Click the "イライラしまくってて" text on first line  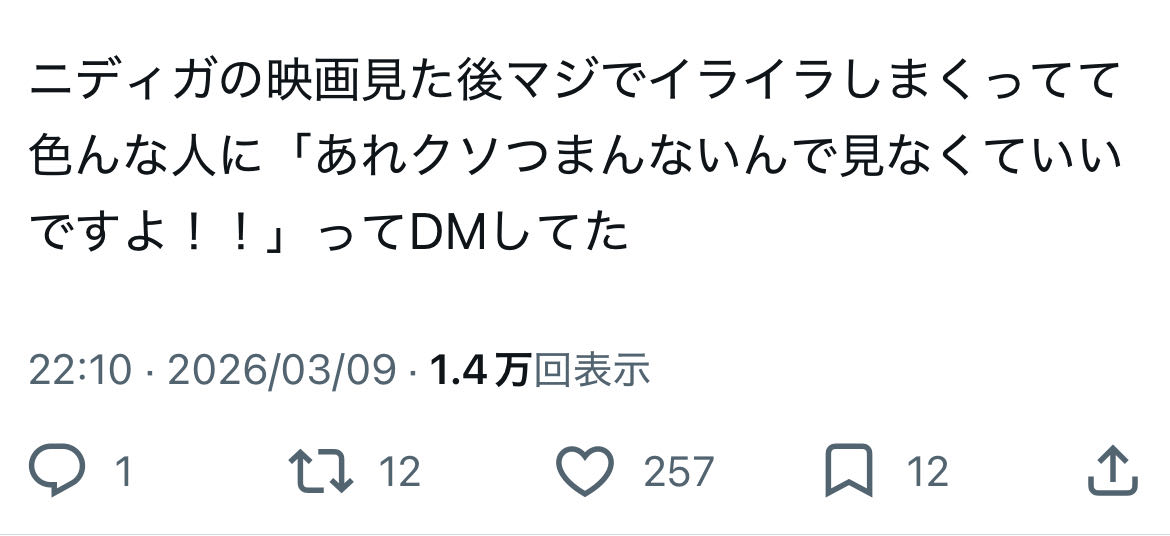click(x=885, y=81)
